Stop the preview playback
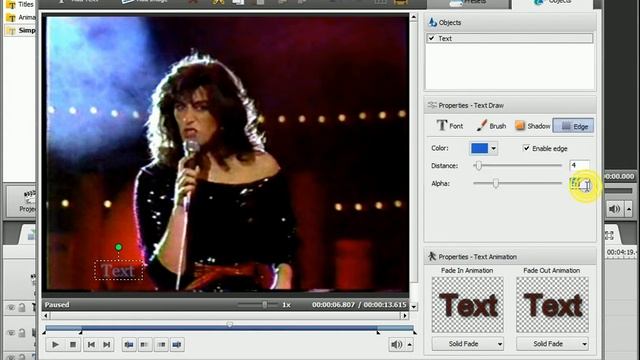The image size is (640, 360). pyautogui.click(x=73, y=344)
